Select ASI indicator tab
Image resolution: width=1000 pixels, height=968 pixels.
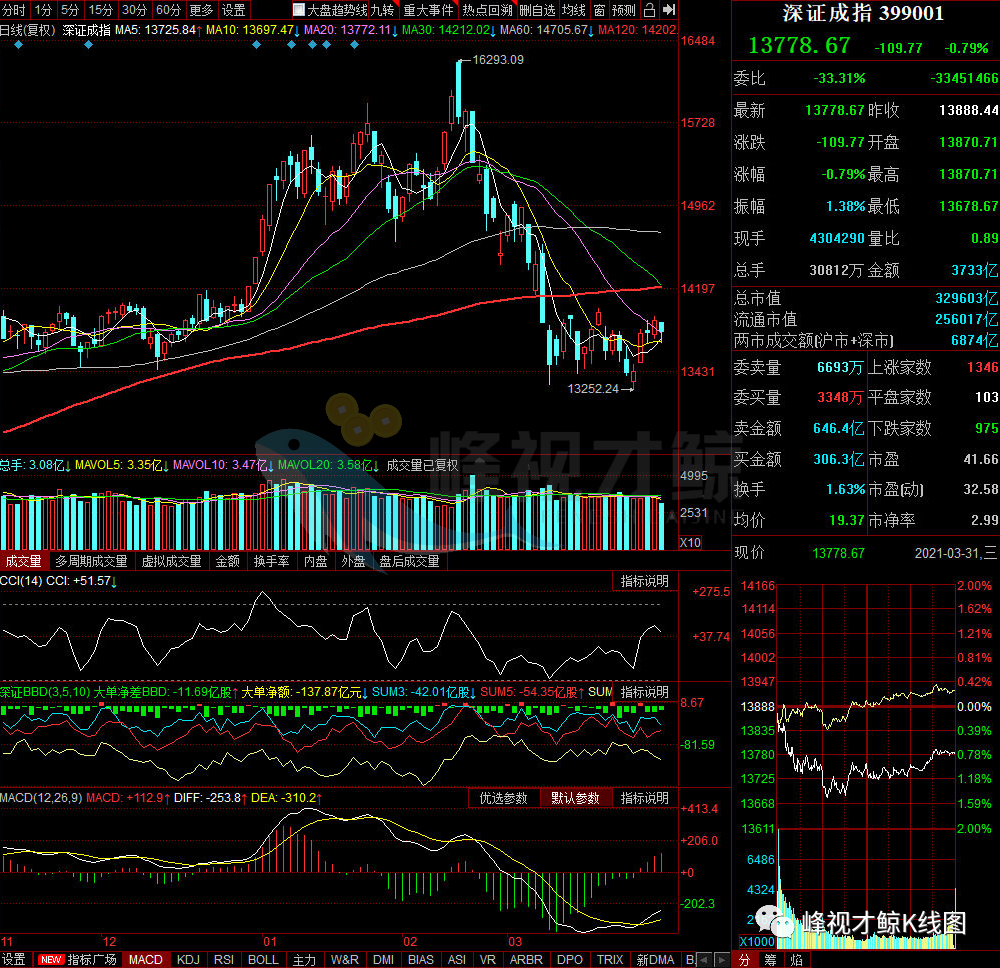457,959
